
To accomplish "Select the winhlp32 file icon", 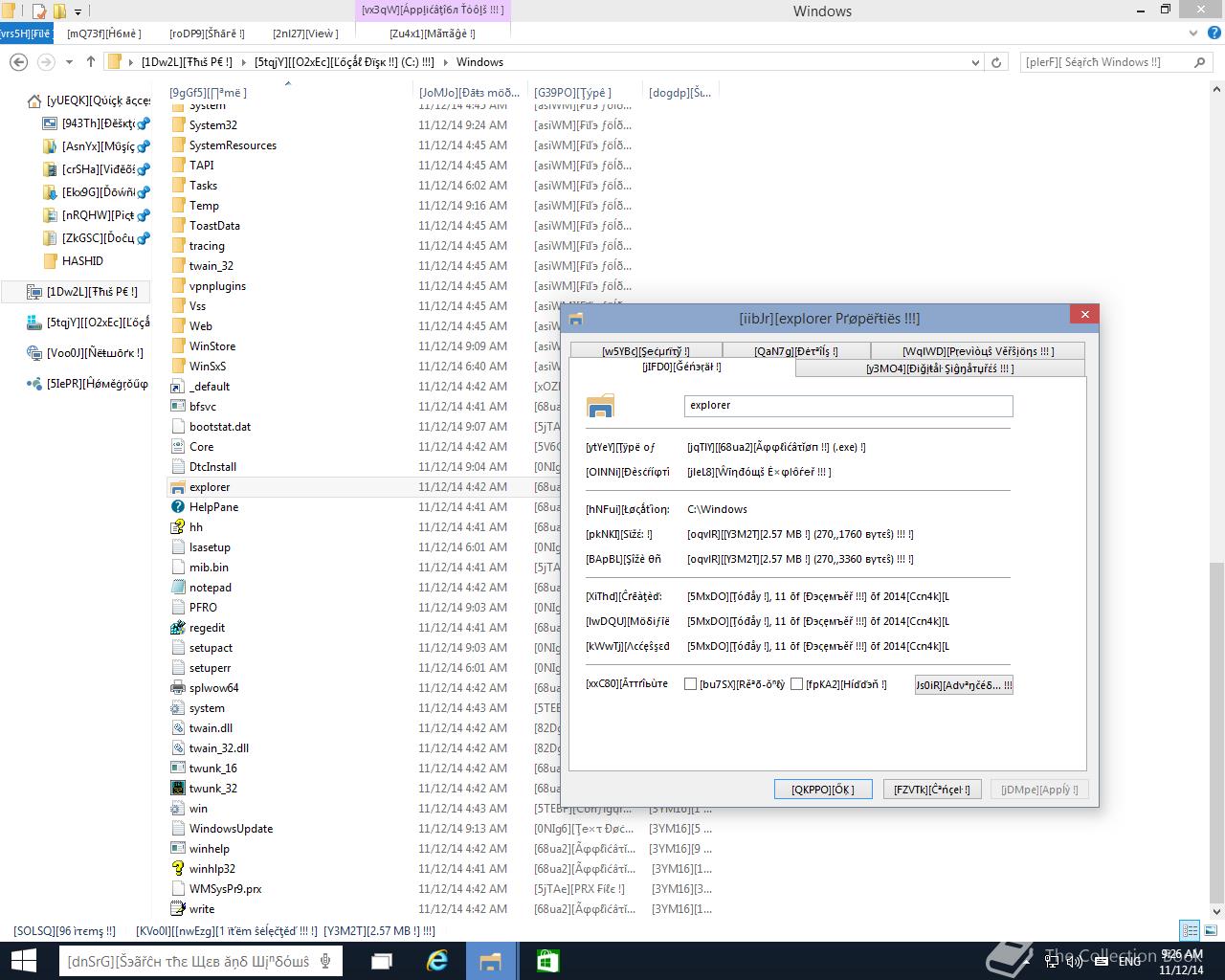I will (x=177, y=869).
